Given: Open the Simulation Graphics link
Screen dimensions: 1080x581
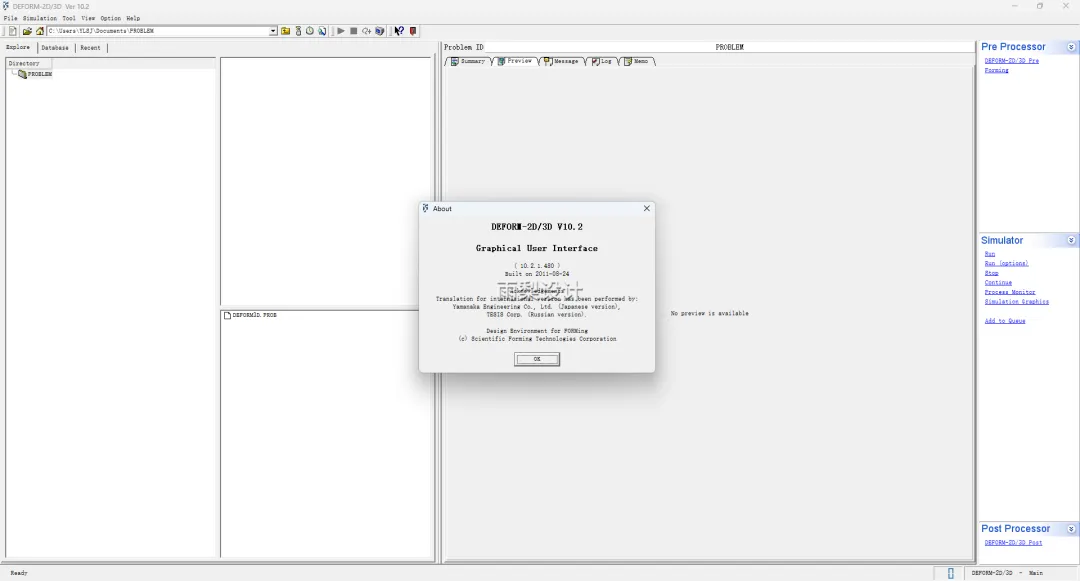Looking at the screenshot, I should (1017, 302).
